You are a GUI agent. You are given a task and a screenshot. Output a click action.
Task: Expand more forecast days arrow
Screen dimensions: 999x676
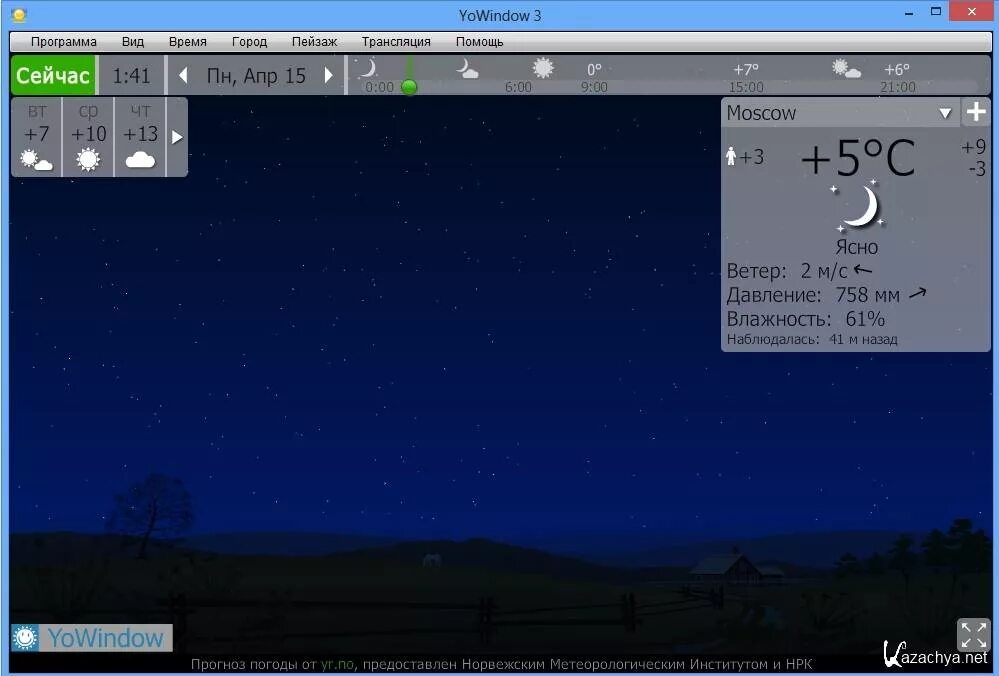177,137
